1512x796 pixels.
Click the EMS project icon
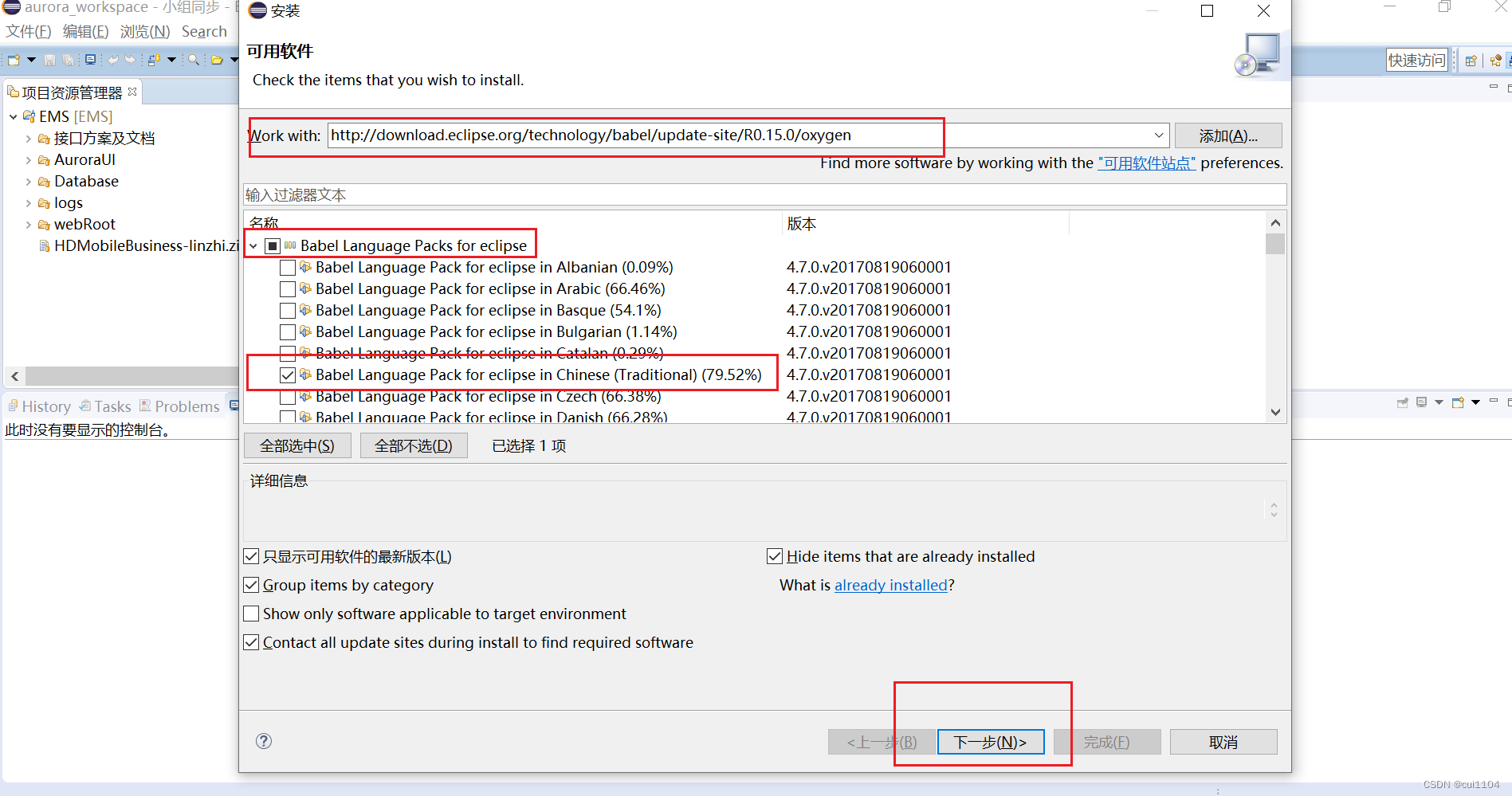click(x=29, y=116)
